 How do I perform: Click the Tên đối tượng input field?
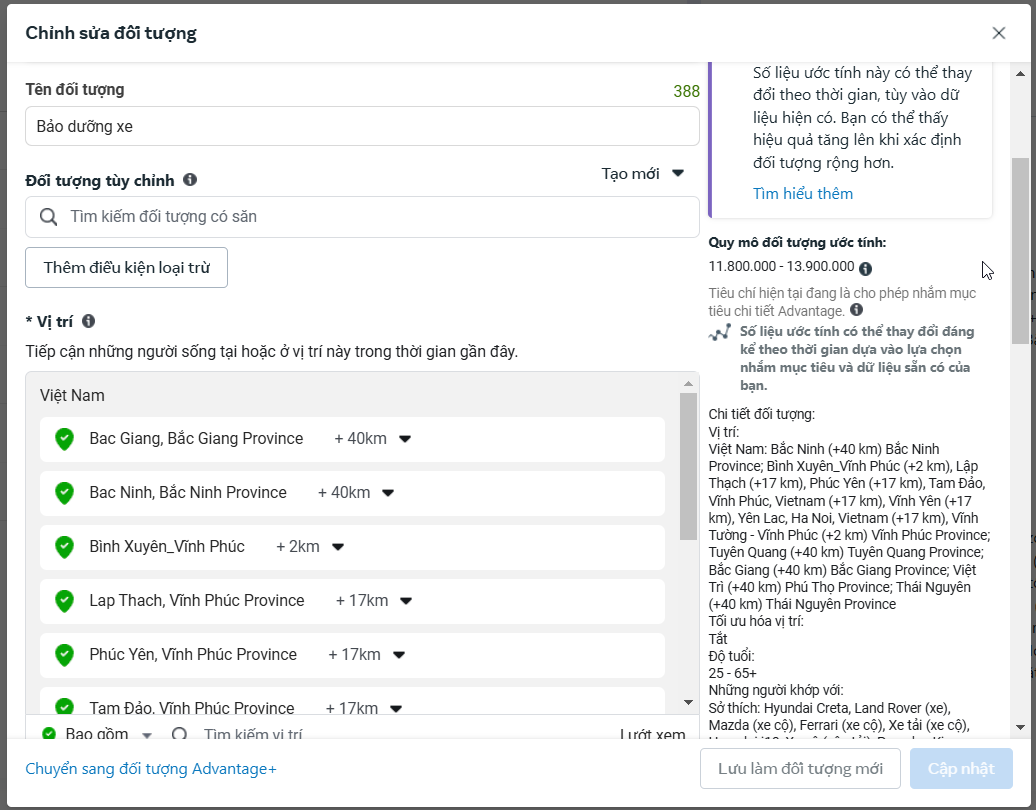(x=362, y=127)
